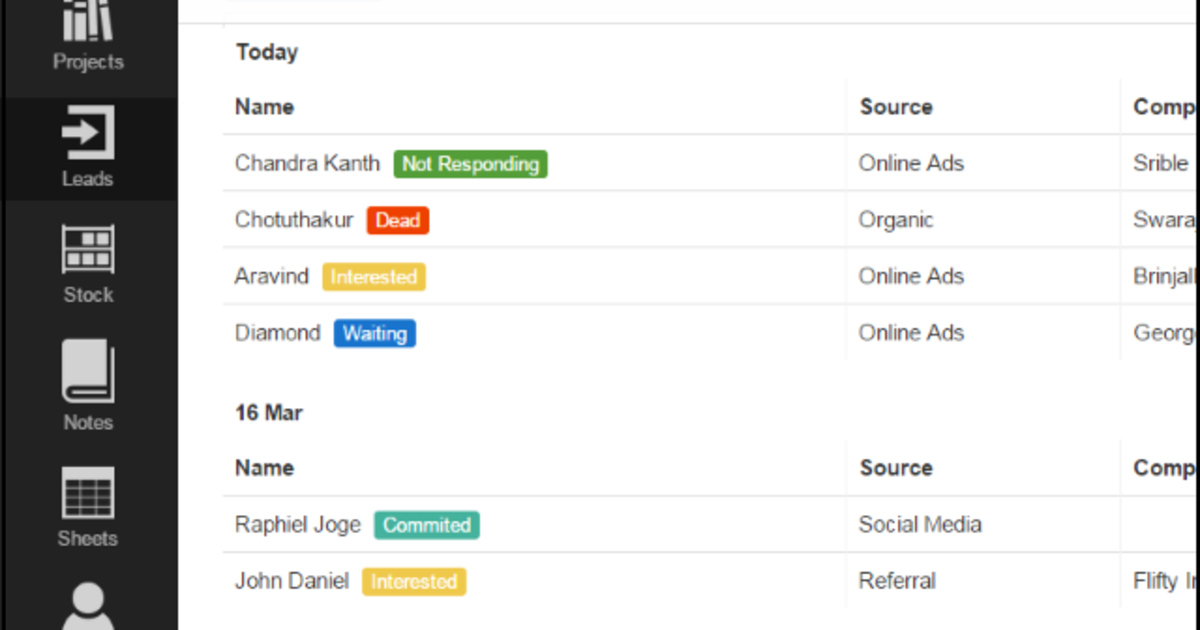
Task: Open the lead named Chandra Kanth
Action: [x=307, y=163]
